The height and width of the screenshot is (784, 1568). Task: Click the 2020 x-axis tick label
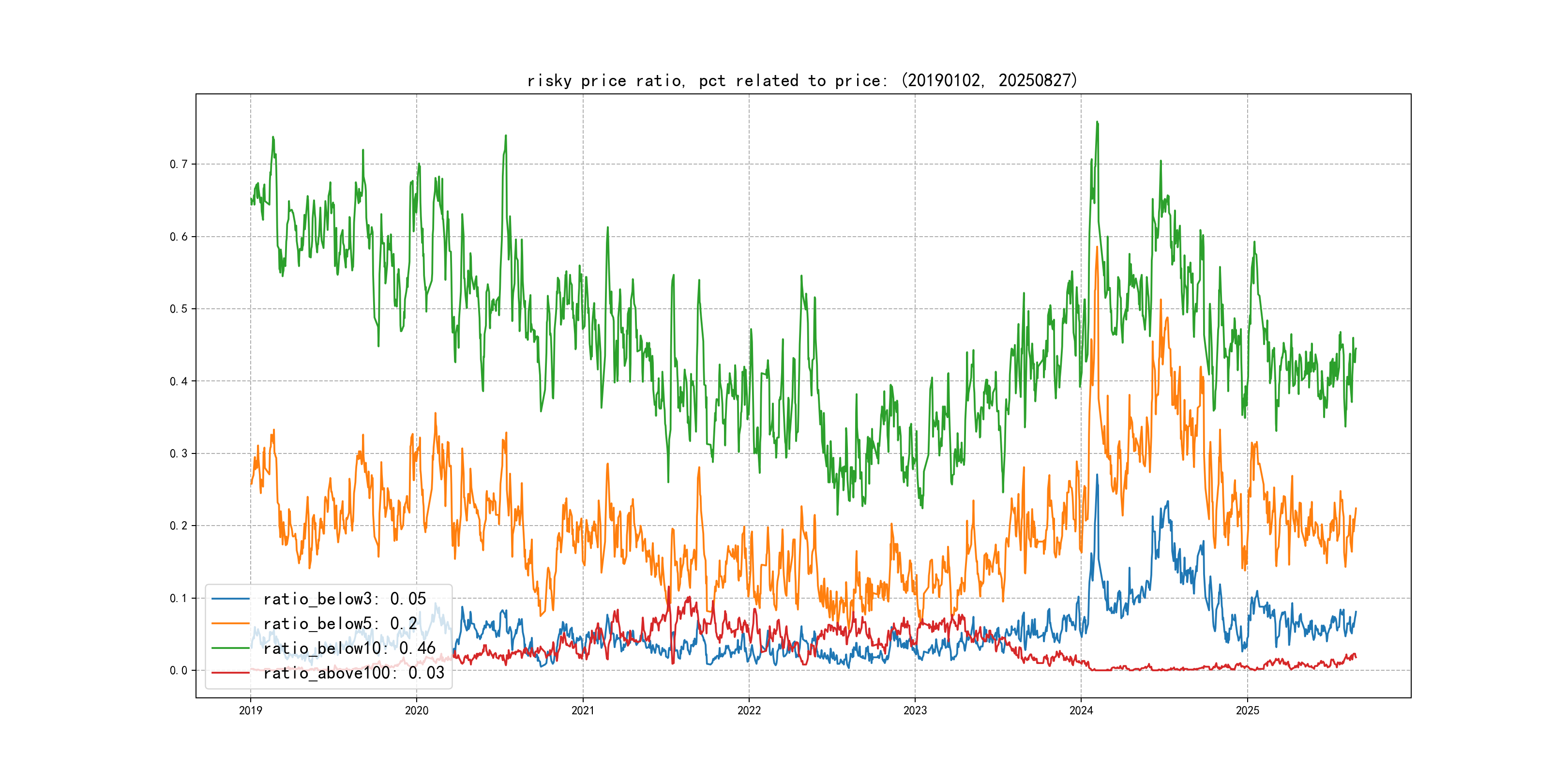coord(416,710)
